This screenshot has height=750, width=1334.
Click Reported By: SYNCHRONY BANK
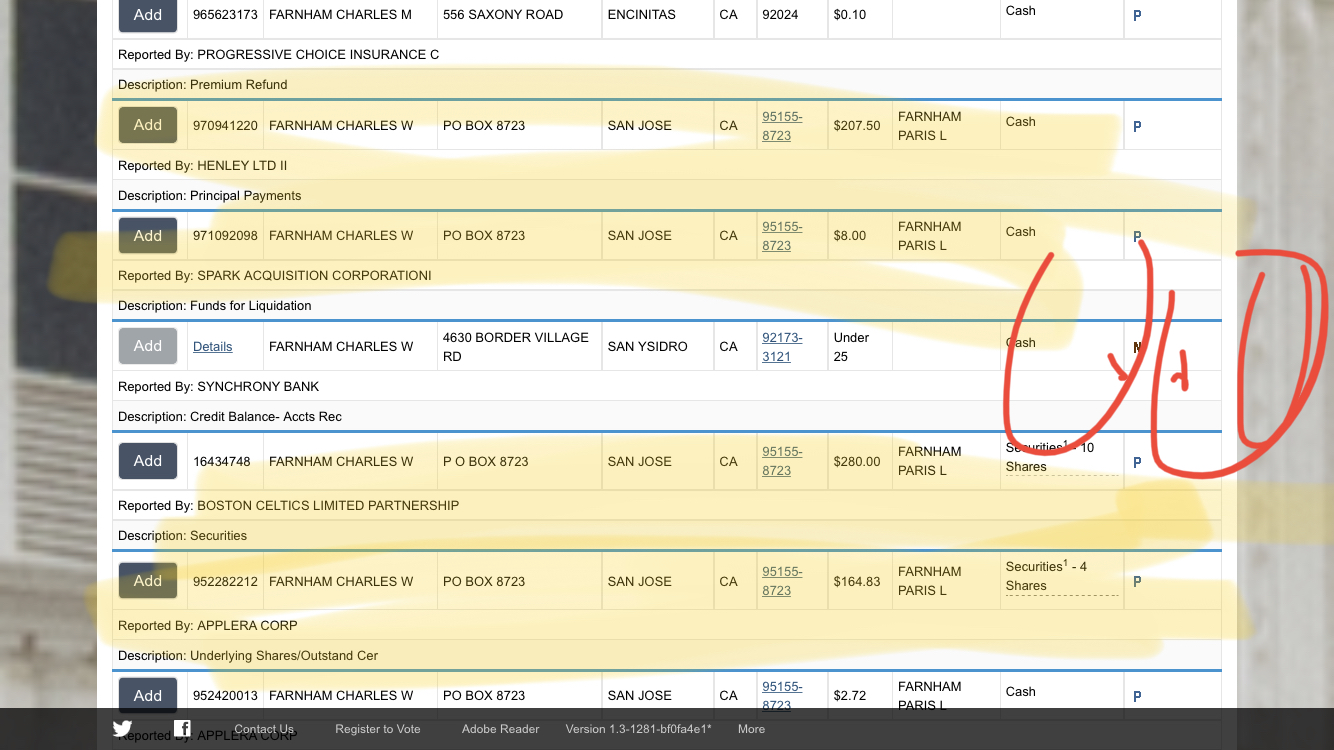[x=219, y=386]
